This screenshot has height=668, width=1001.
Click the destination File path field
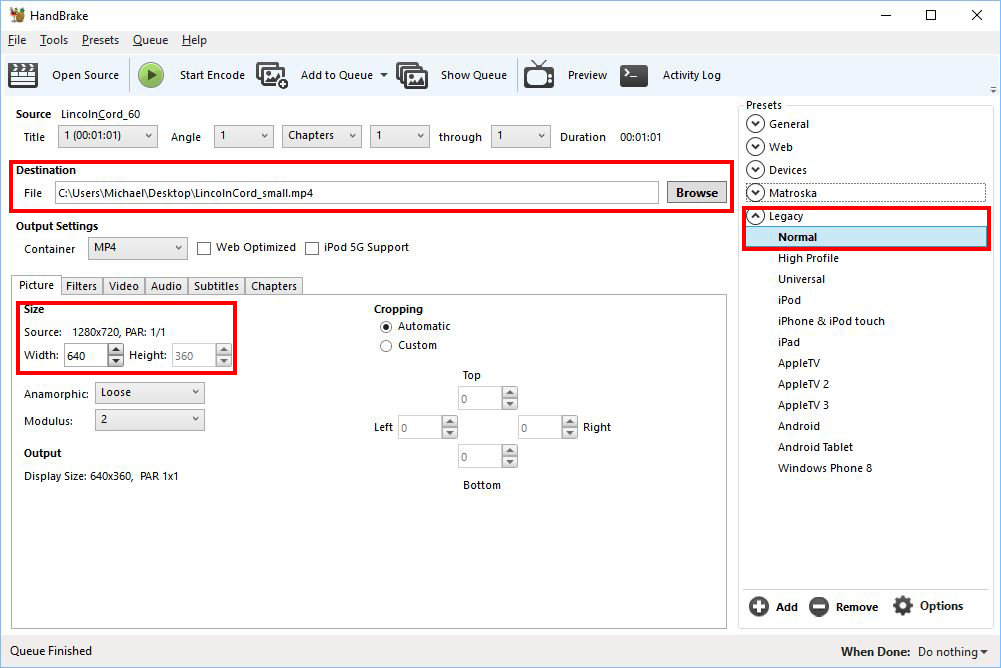(x=357, y=193)
